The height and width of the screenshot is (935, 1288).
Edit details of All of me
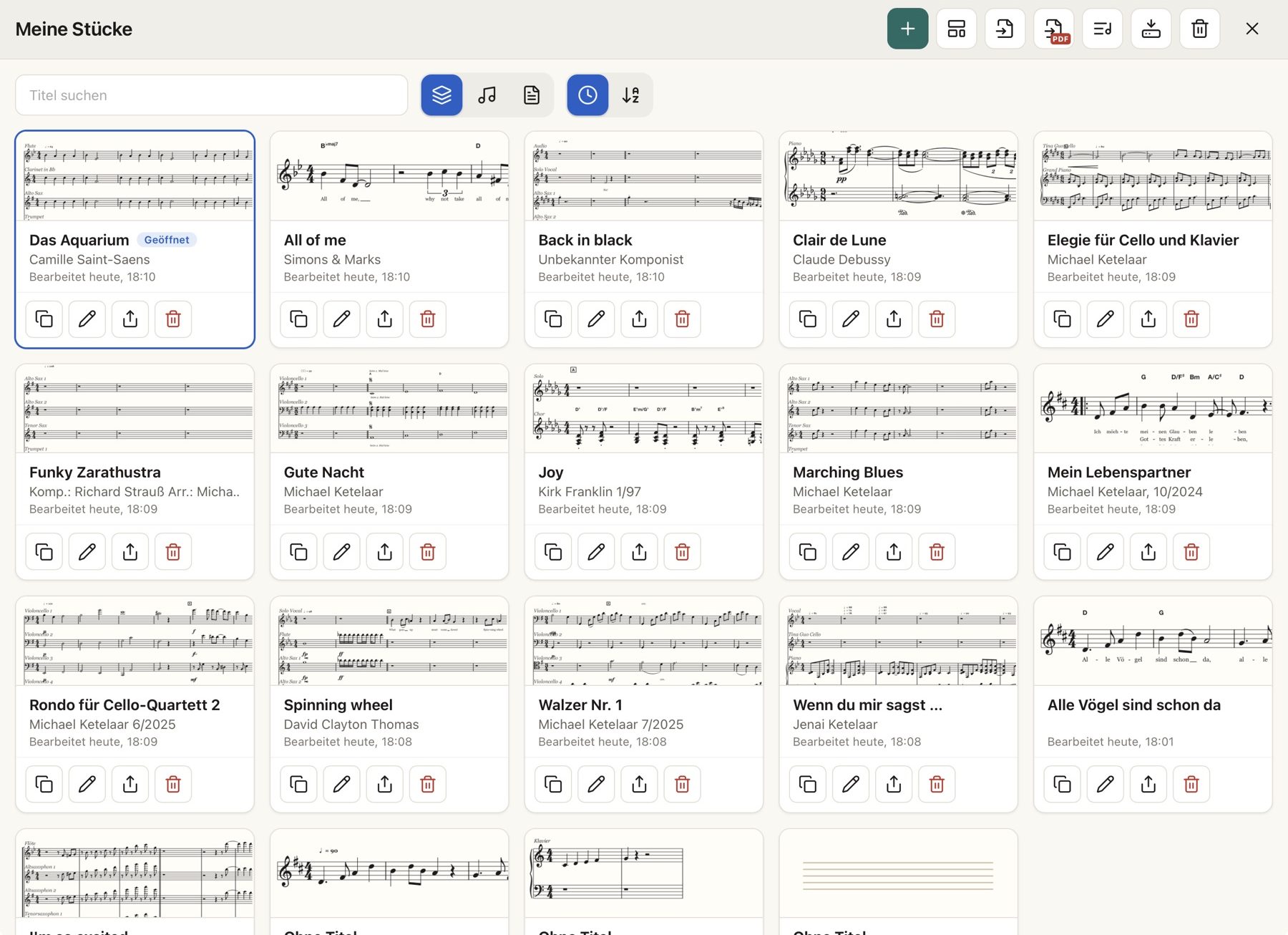click(x=341, y=319)
